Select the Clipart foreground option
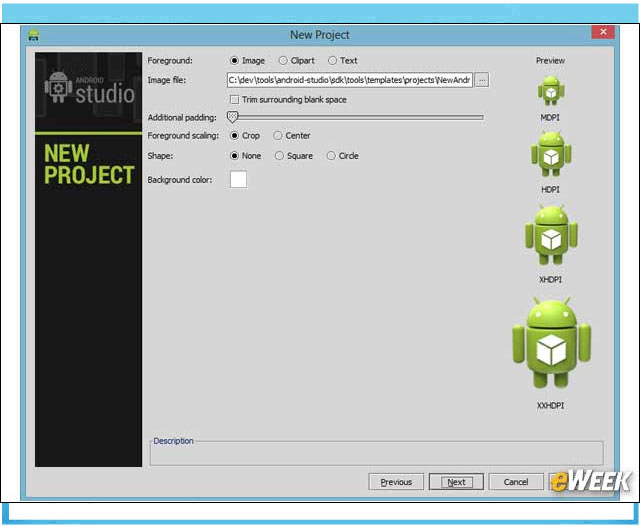 tap(283, 60)
